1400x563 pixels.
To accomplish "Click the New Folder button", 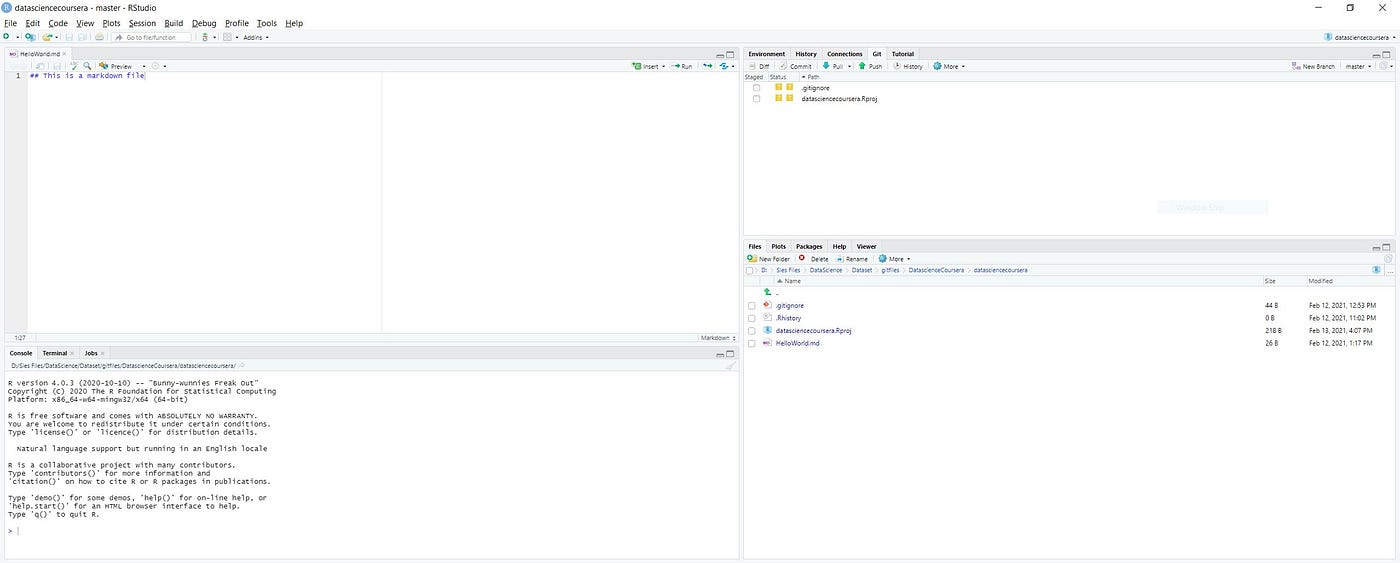I will (x=769, y=258).
